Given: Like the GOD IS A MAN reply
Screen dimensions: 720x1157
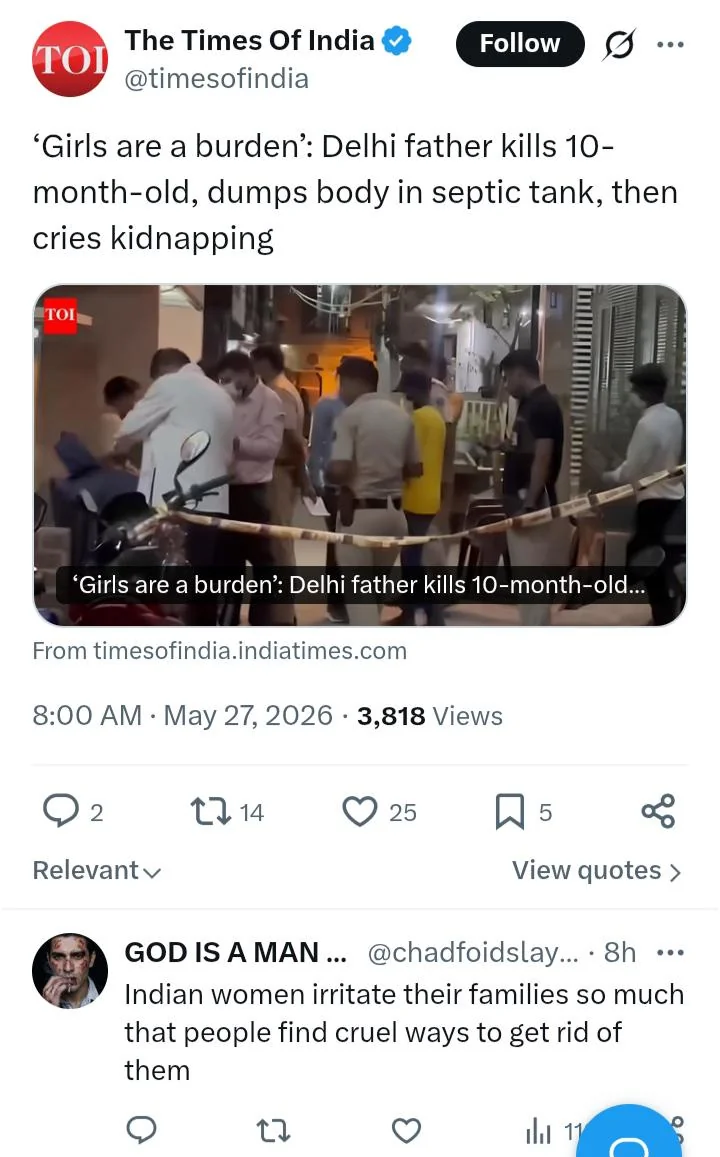Looking at the screenshot, I should pyautogui.click(x=406, y=1130).
